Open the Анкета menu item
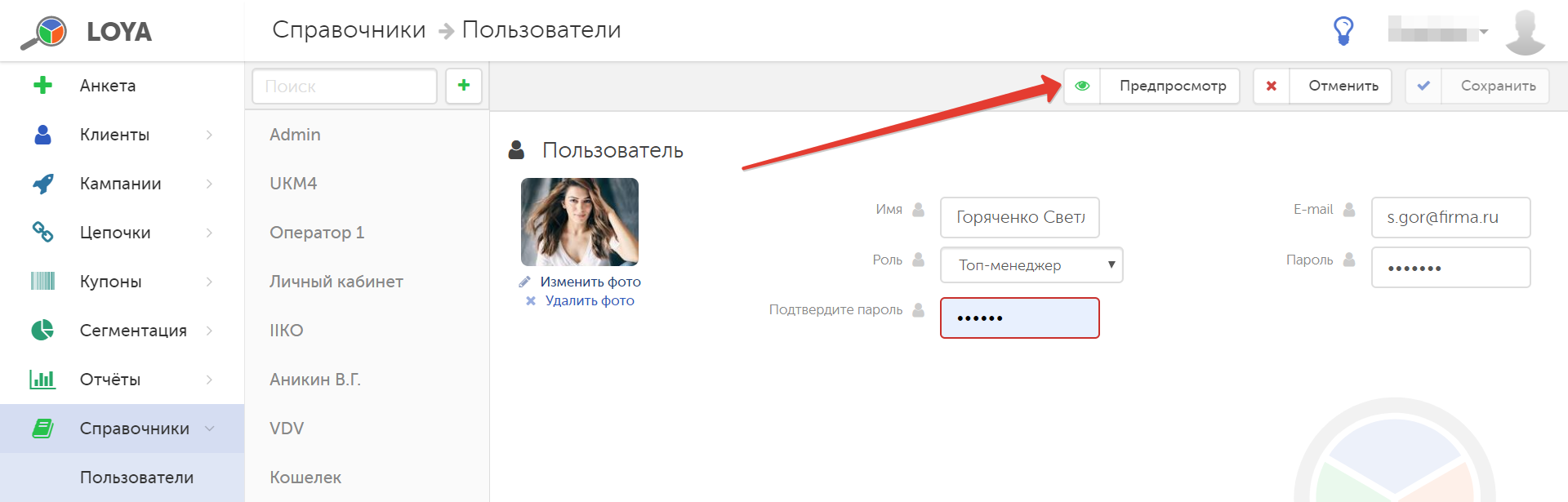This screenshot has width=1568, height=502. [122, 86]
